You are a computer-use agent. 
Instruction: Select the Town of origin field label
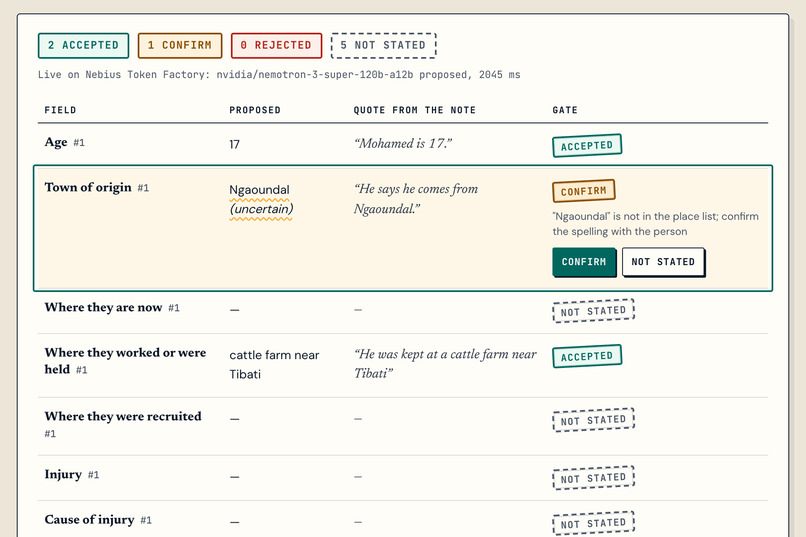click(x=88, y=188)
